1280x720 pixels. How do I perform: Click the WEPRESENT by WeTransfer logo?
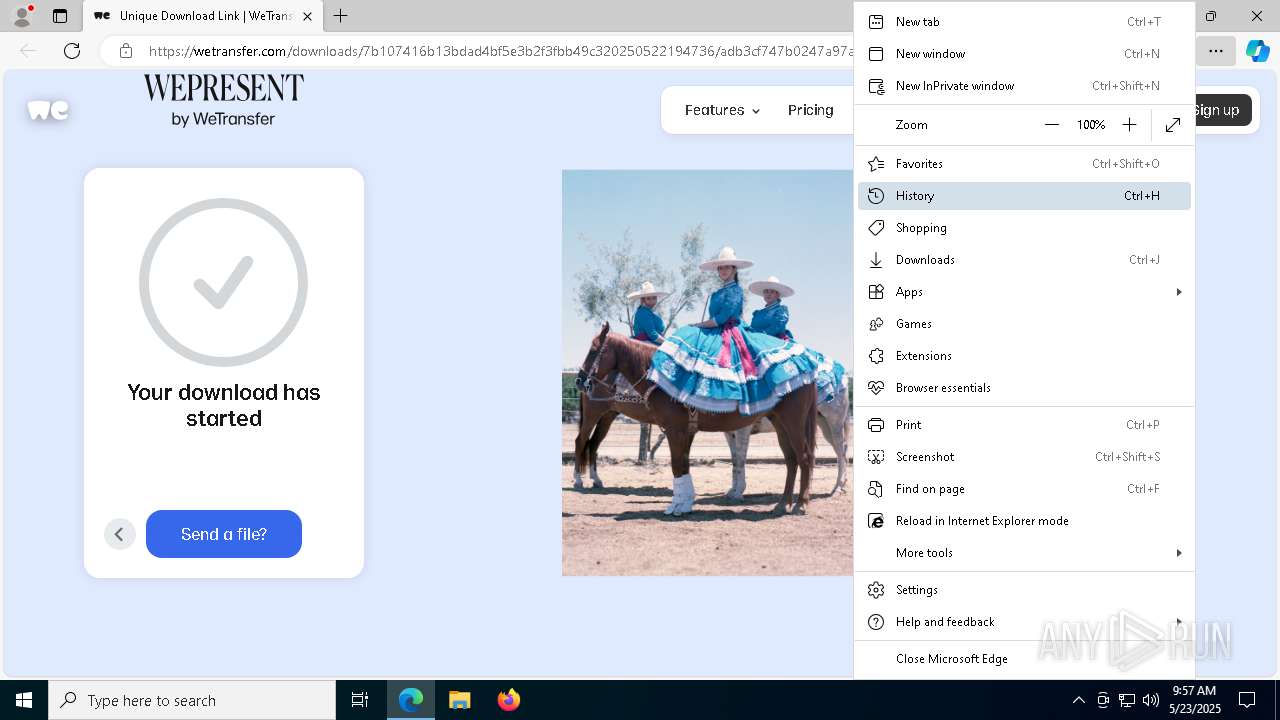coord(223,101)
